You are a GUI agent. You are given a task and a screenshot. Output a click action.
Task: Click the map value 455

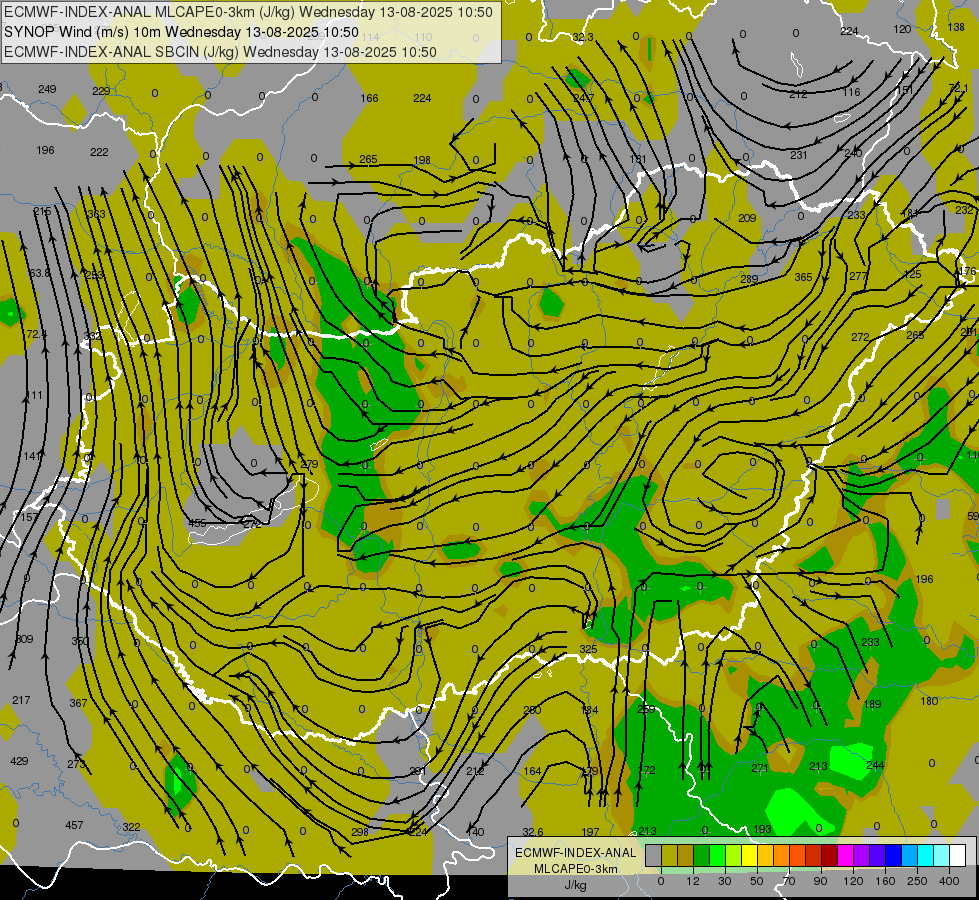[x=198, y=523]
